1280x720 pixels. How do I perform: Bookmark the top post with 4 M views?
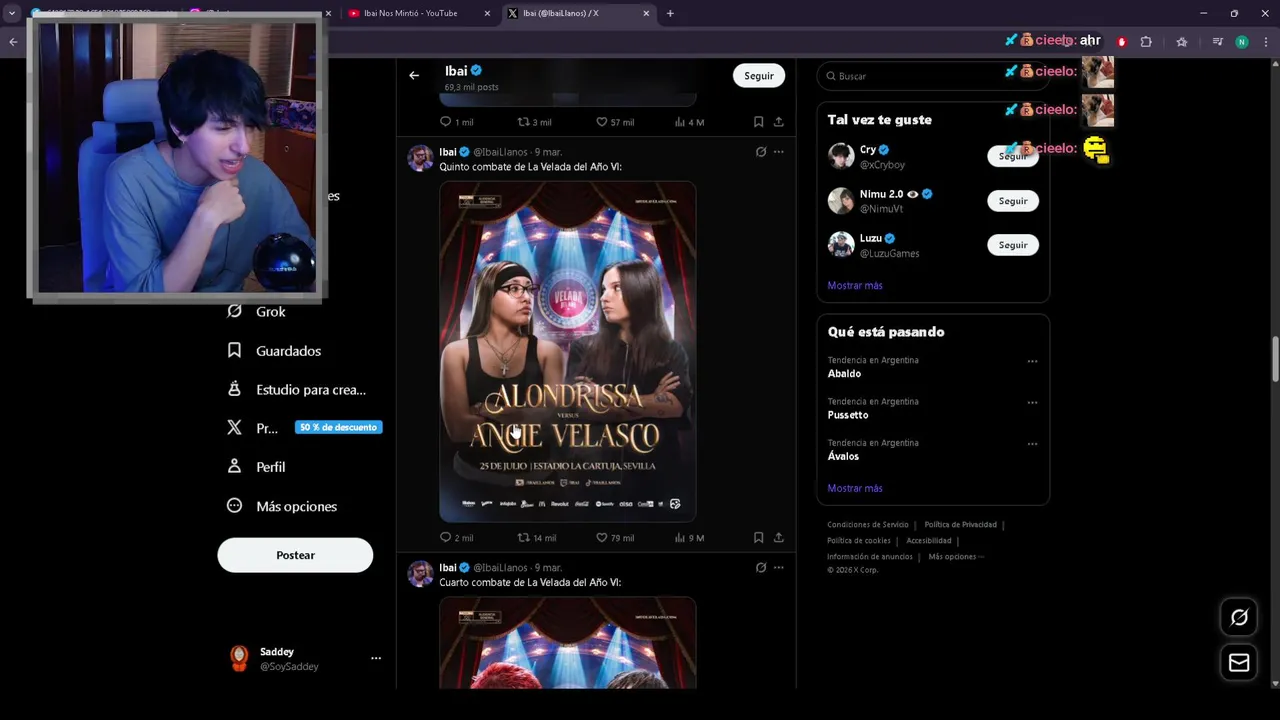(x=758, y=122)
